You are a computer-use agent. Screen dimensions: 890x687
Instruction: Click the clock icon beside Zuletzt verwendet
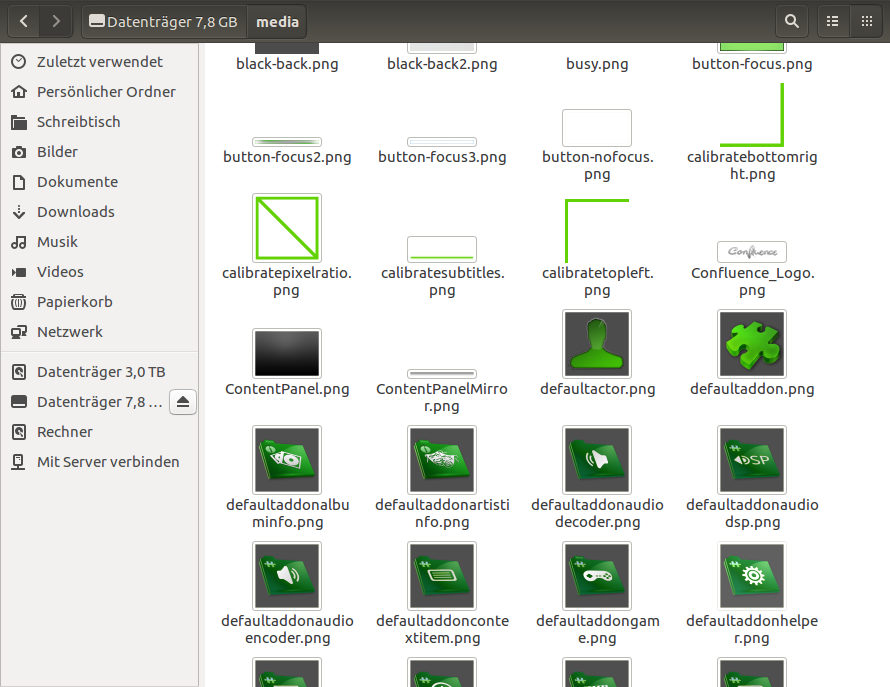pos(19,61)
